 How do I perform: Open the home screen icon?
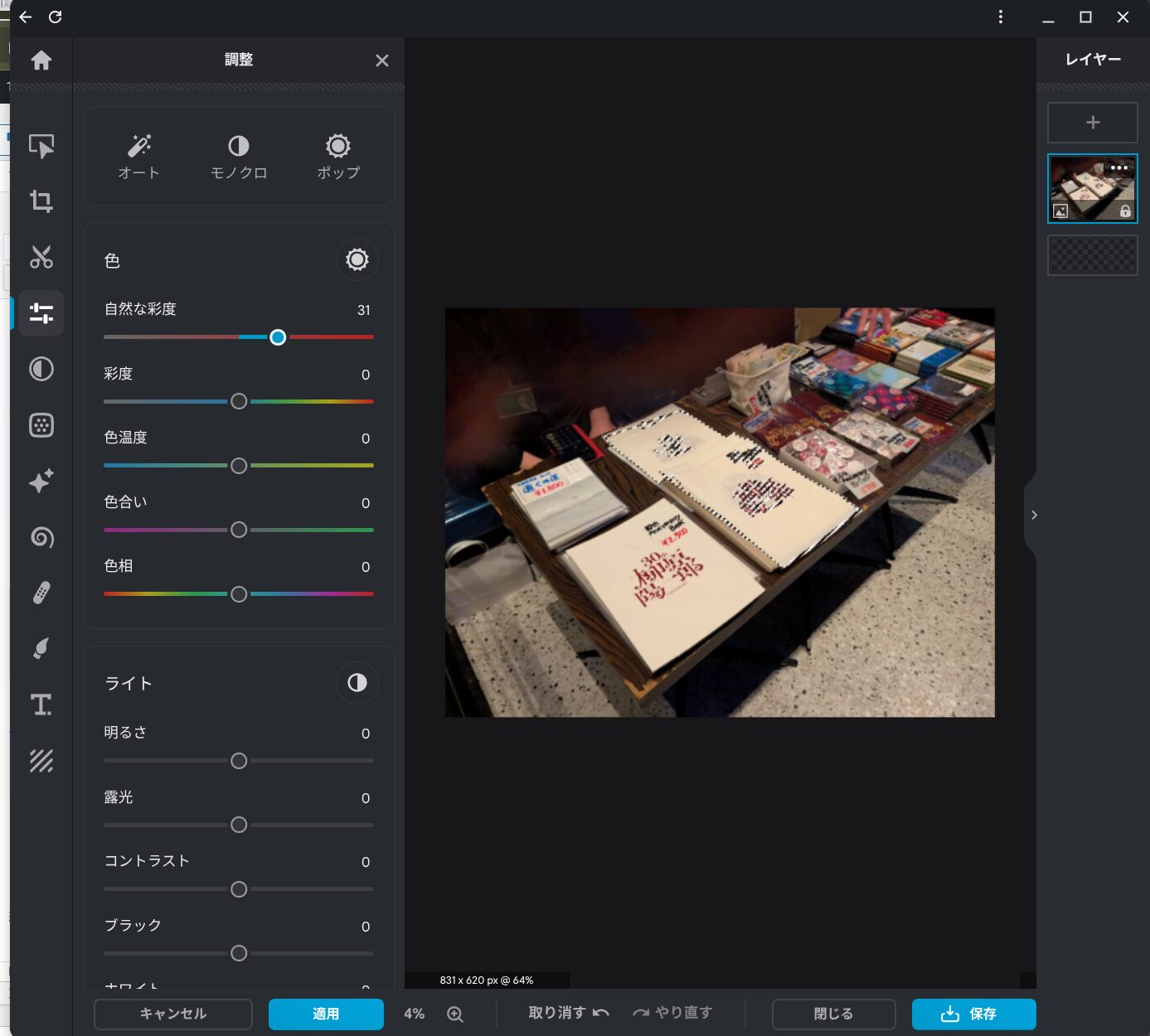click(x=41, y=61)
